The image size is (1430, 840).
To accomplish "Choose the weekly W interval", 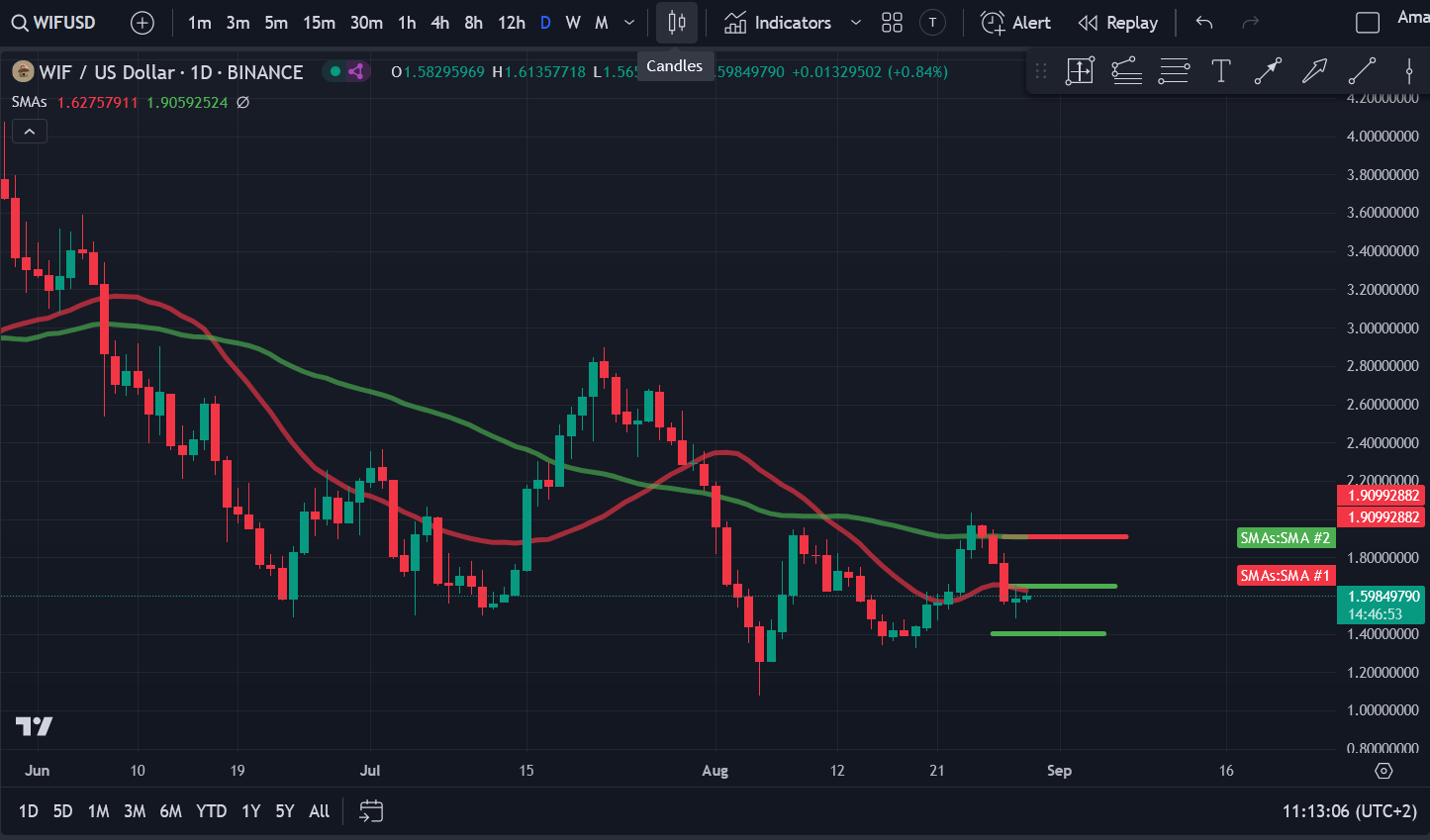I will 573,23.
